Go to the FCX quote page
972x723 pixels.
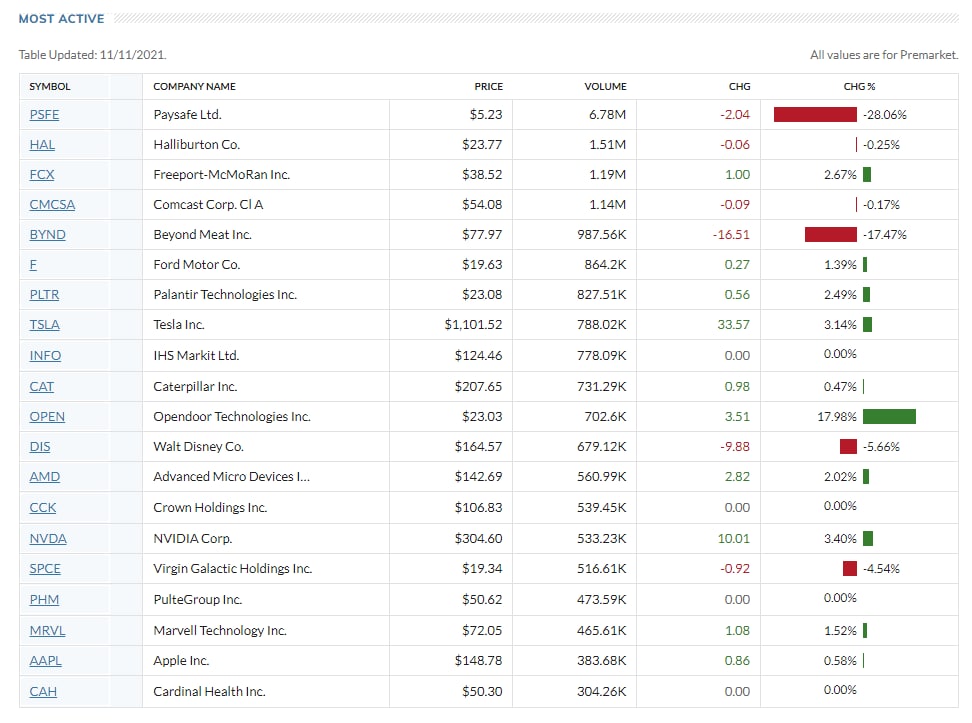(x=42, y=175)
